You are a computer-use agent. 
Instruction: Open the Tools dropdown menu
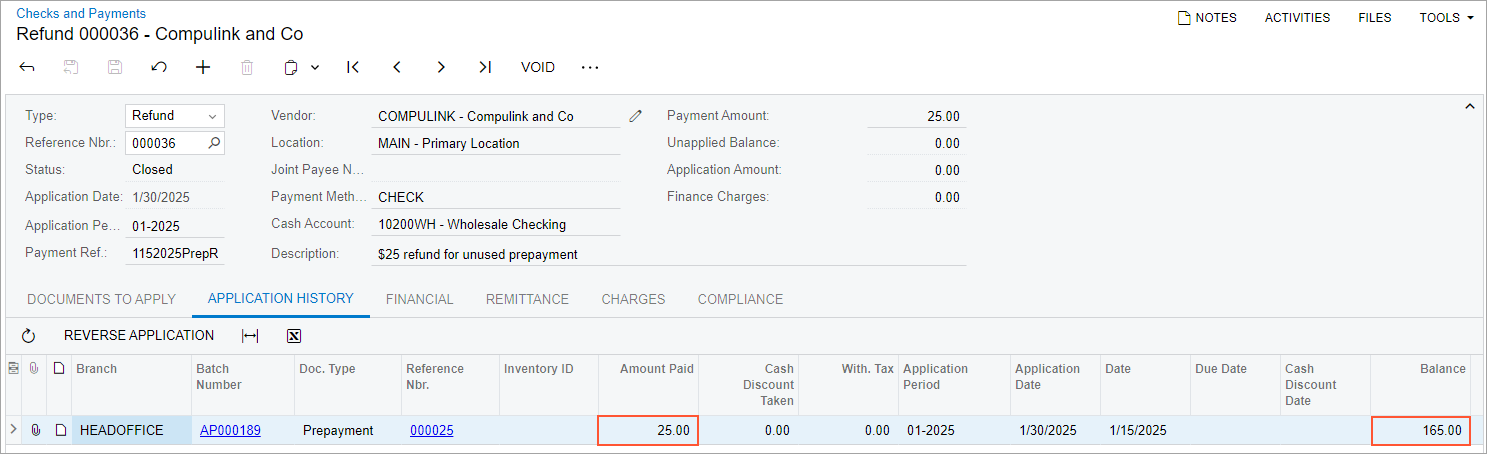pos(1446,18)
